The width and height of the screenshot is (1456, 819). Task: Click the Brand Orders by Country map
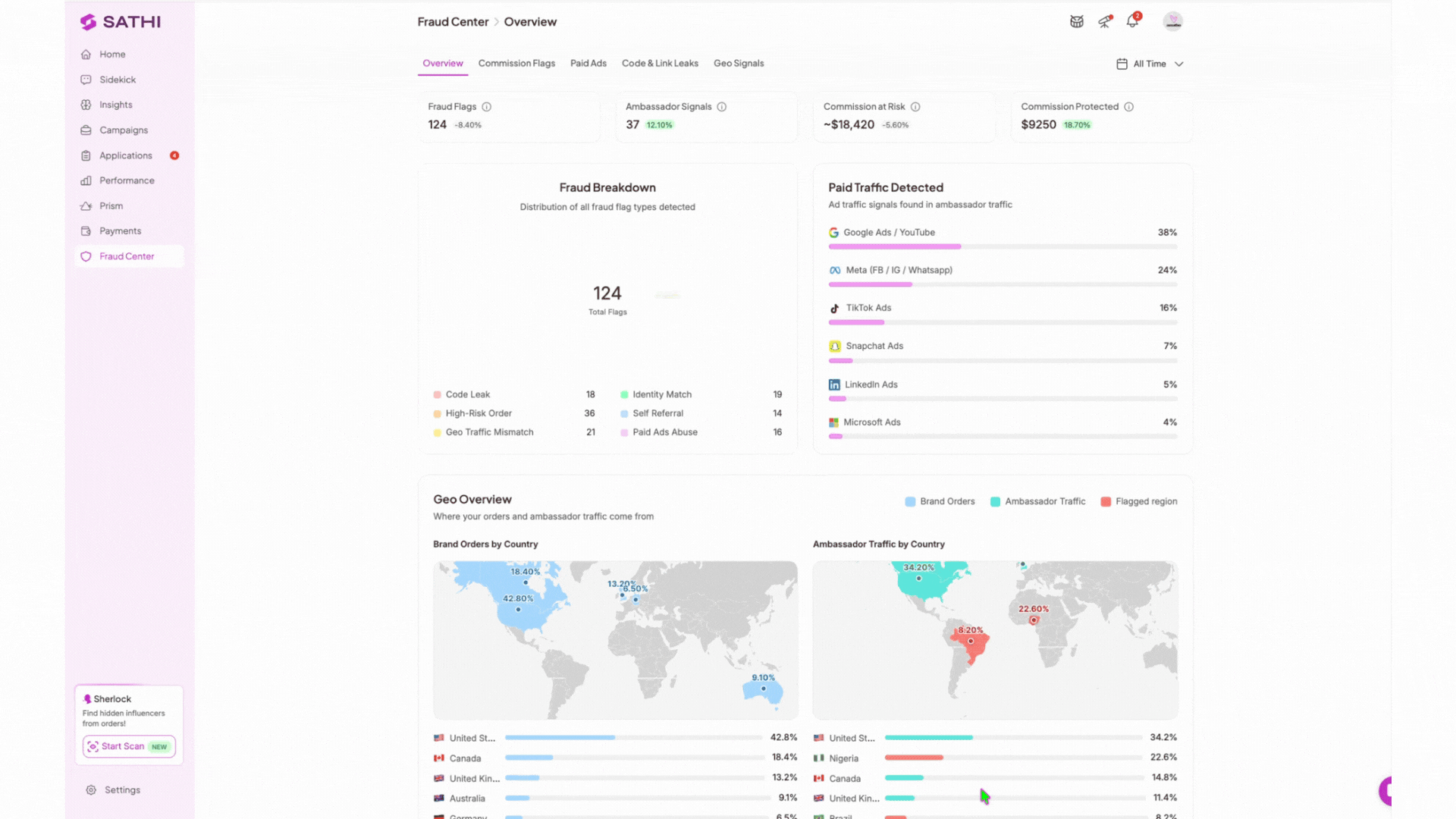(x=615, y=640)
